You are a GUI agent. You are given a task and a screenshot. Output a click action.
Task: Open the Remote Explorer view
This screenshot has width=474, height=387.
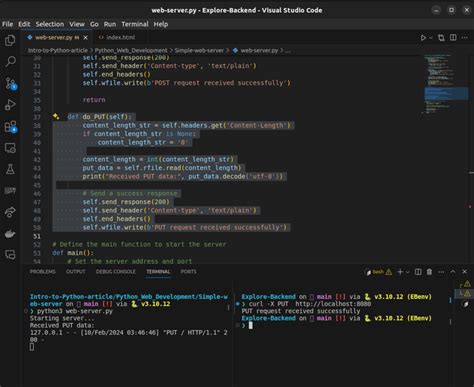tap(10, 148)
